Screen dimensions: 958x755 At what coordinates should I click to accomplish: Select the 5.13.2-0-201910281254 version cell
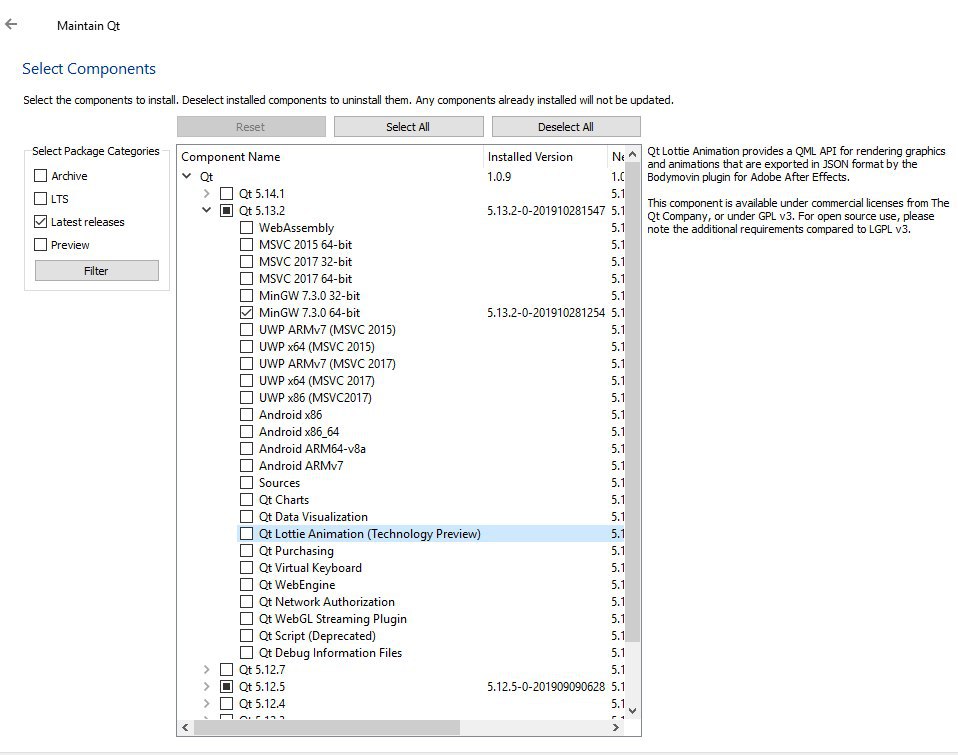[x=546, y=313]
